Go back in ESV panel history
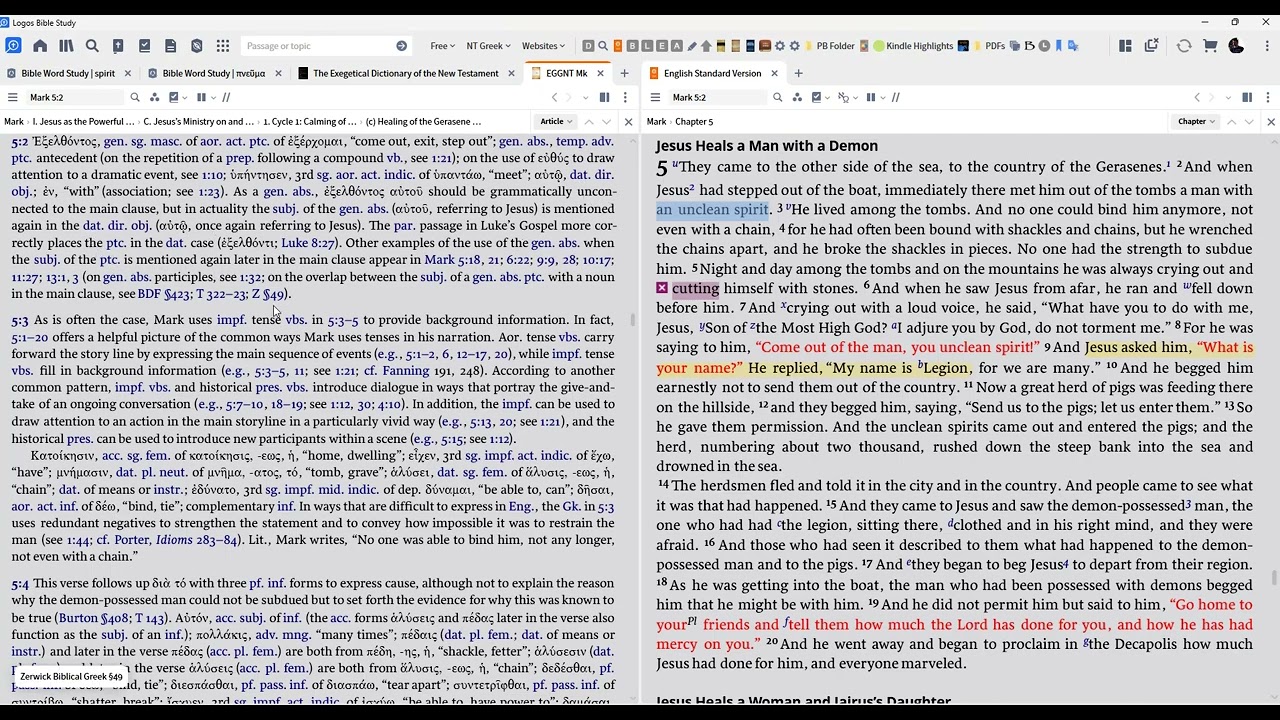Viewport: 1280px width, 720px height. point(1197,97)
